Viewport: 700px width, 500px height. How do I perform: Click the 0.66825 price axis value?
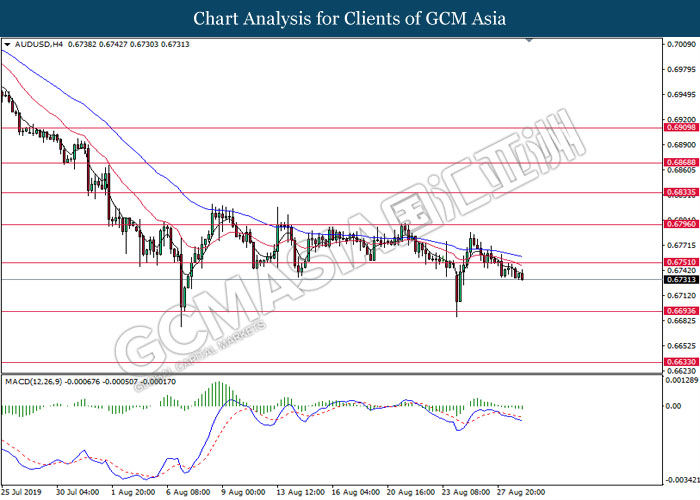(x=682, y=321)
